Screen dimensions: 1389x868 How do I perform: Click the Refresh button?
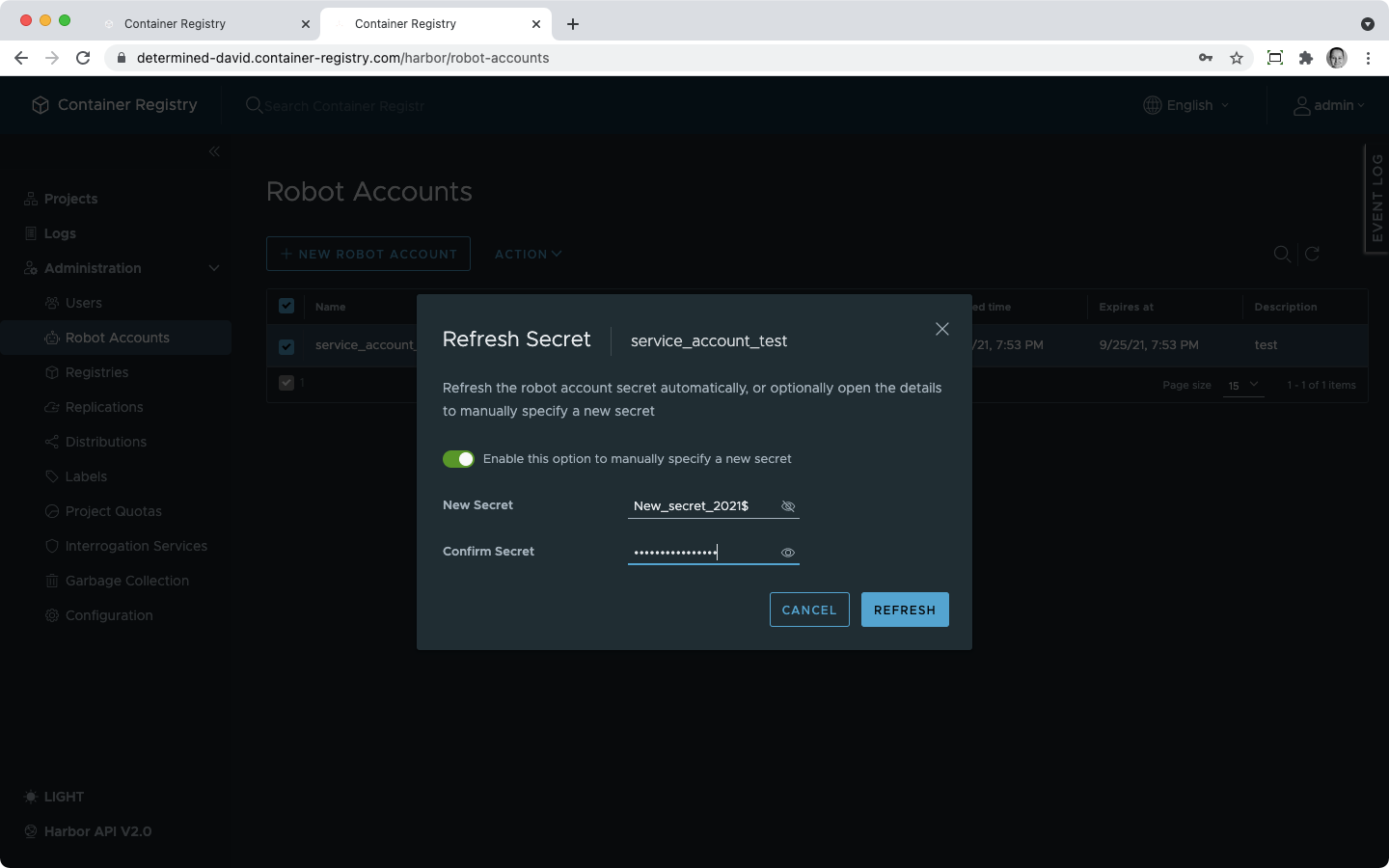[x=905, y=610]
